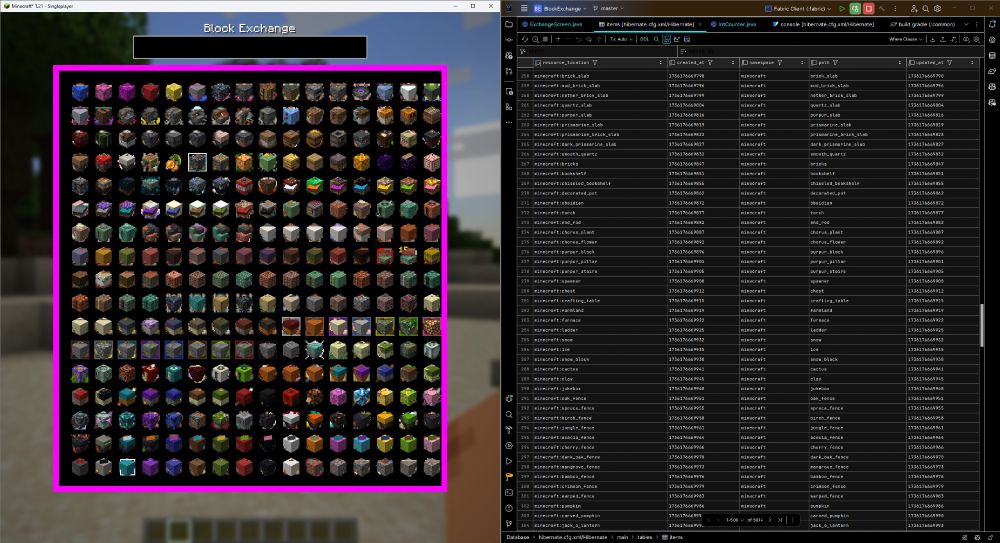1000x543 pixels.
Task: Show chart view of table data
Action: (677, 39)
